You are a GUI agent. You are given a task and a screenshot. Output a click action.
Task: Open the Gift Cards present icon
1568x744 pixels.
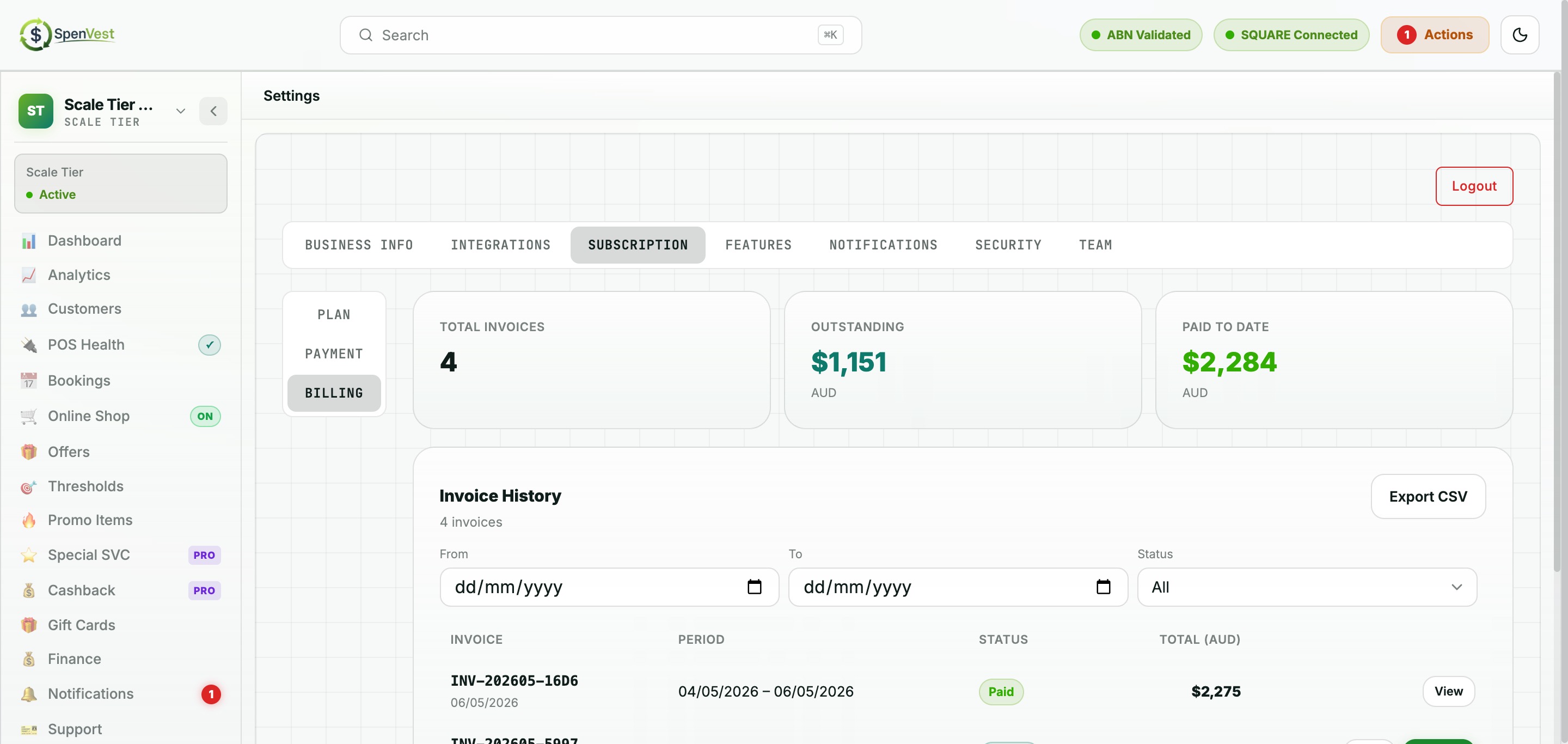tap(29, 625)
